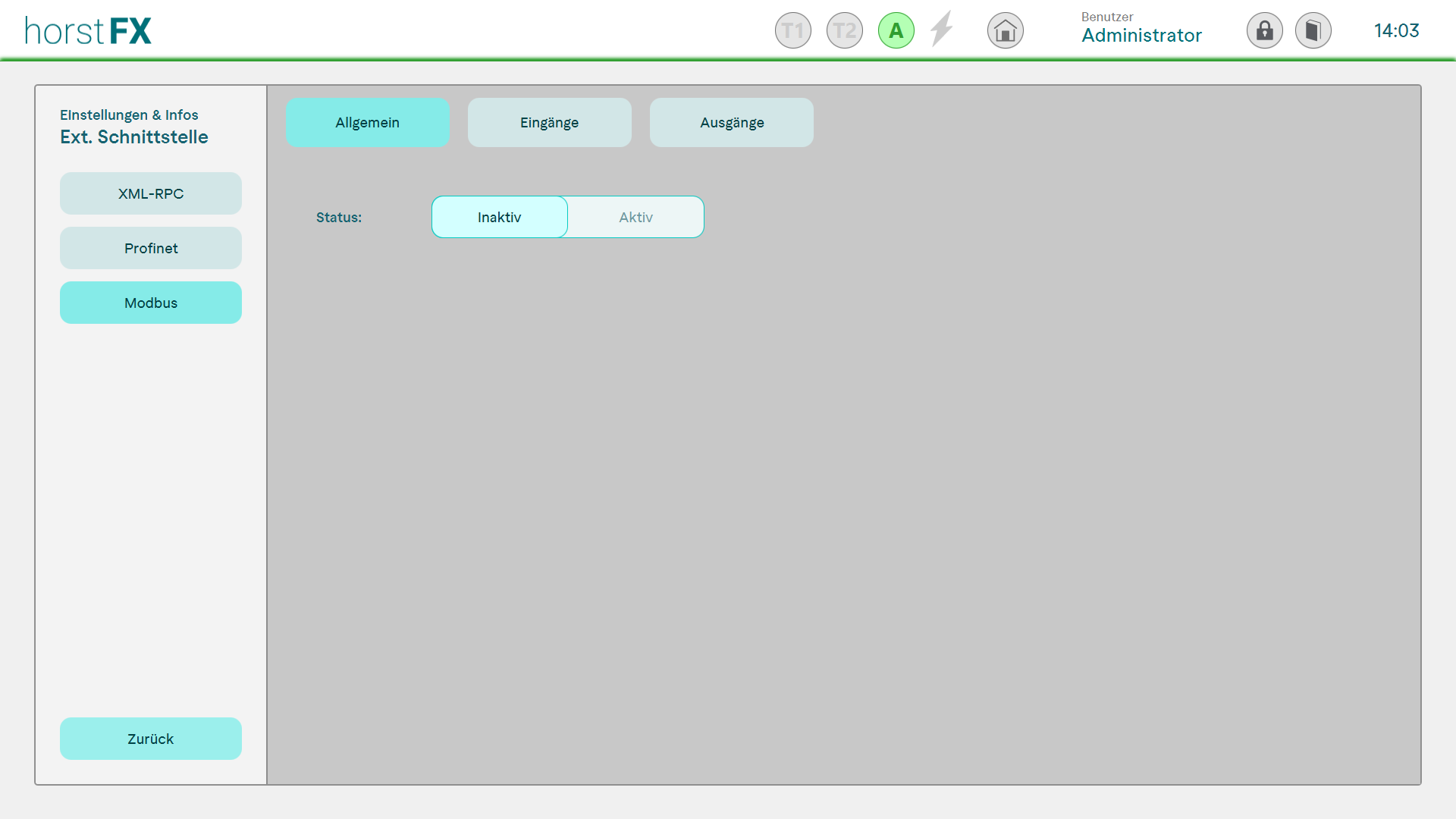Select Profinet interface in sidebar
Screen dimensions: 1456x819
point(151,249)
